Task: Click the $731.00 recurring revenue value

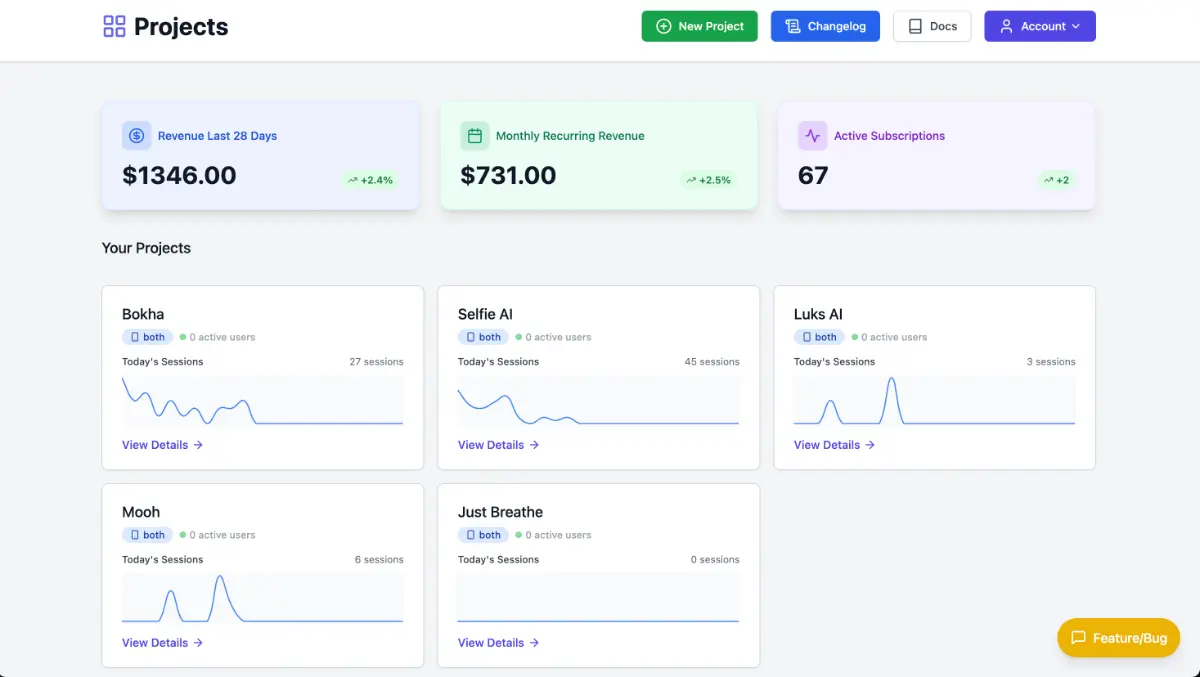Action: click(x=508, y=176)
